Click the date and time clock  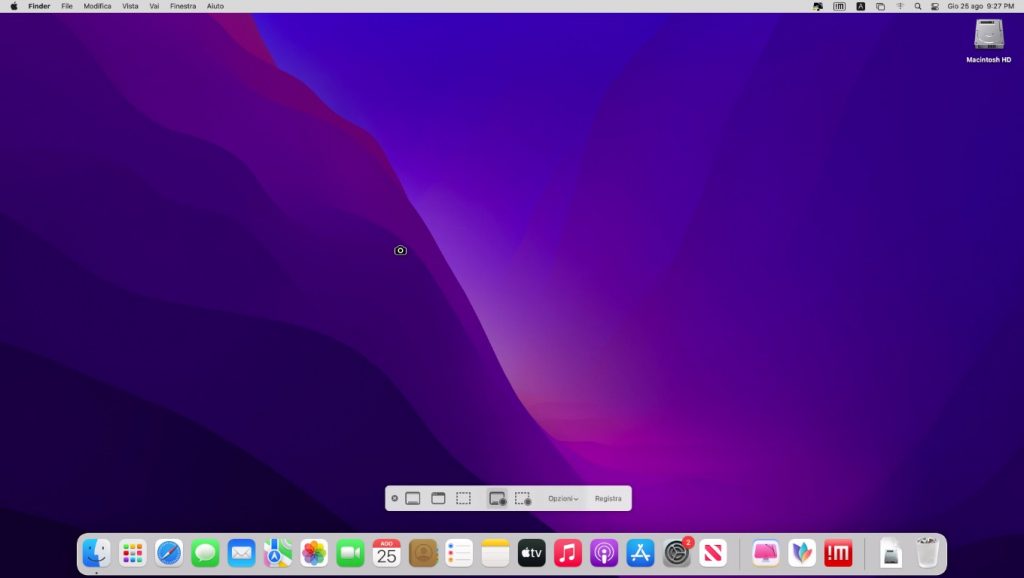pyautogui.click(x=980, y=6)
